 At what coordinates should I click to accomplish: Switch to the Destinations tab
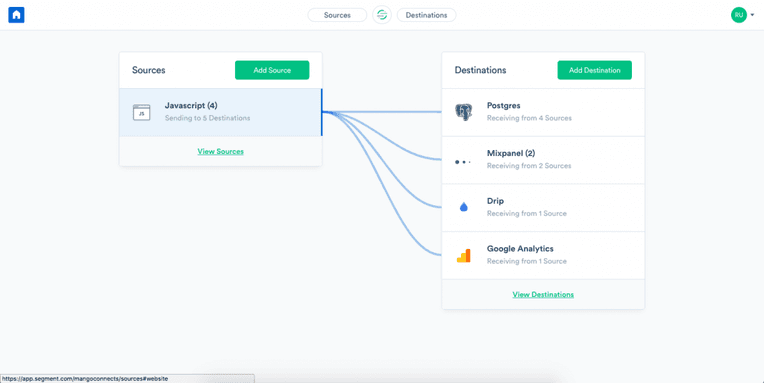point(426,15)
